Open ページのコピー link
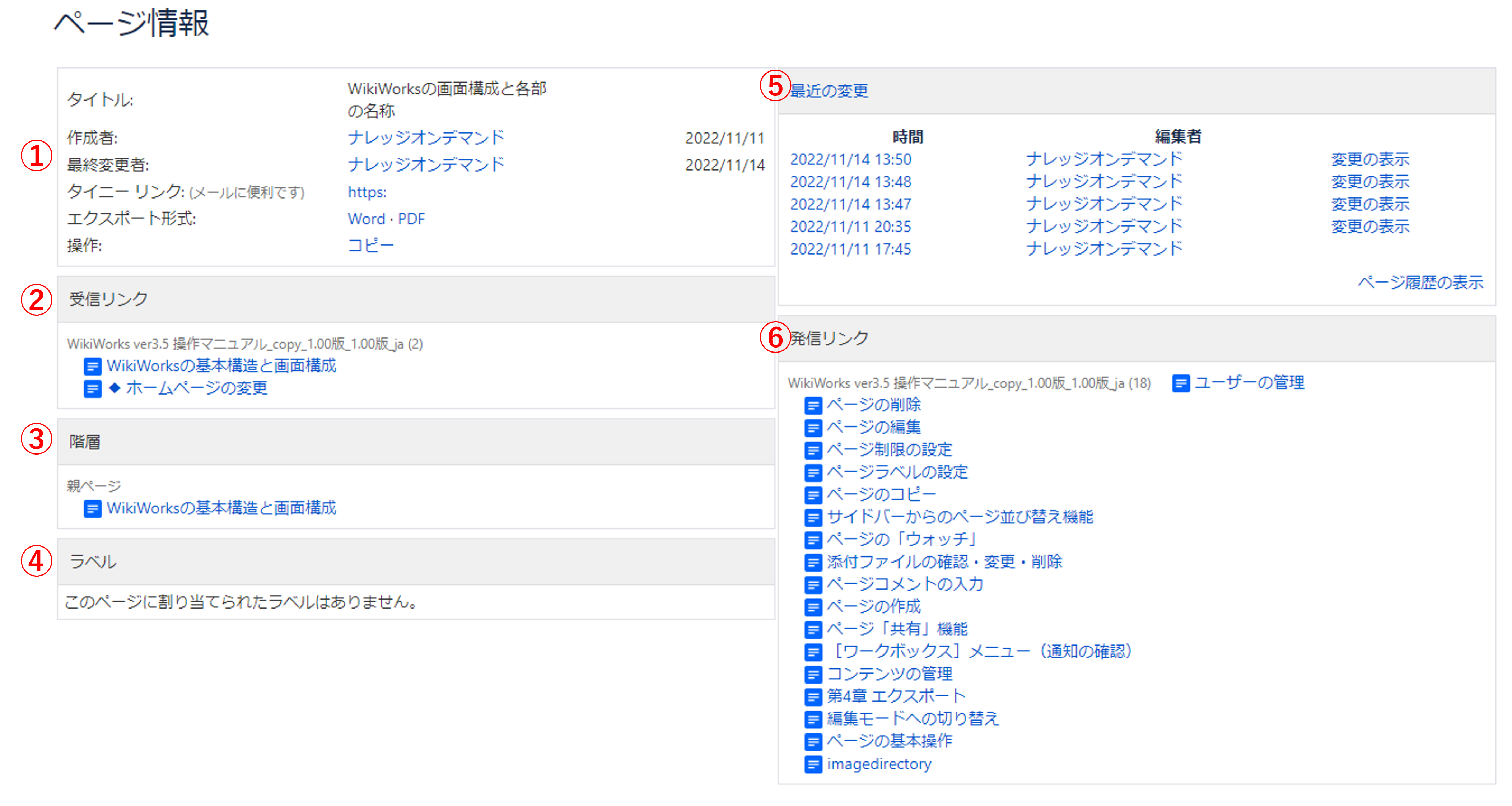1512x806 pixels. coord(881,494)
